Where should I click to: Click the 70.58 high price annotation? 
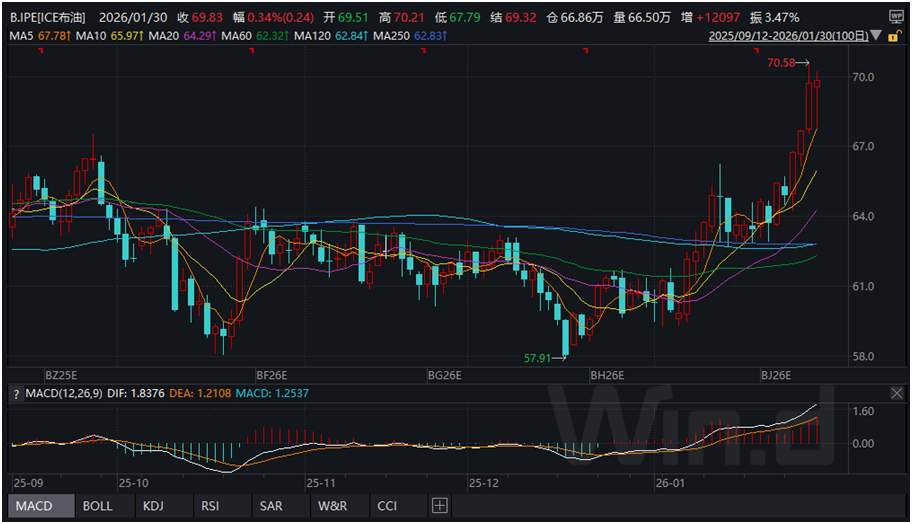(x=781, y=63)
